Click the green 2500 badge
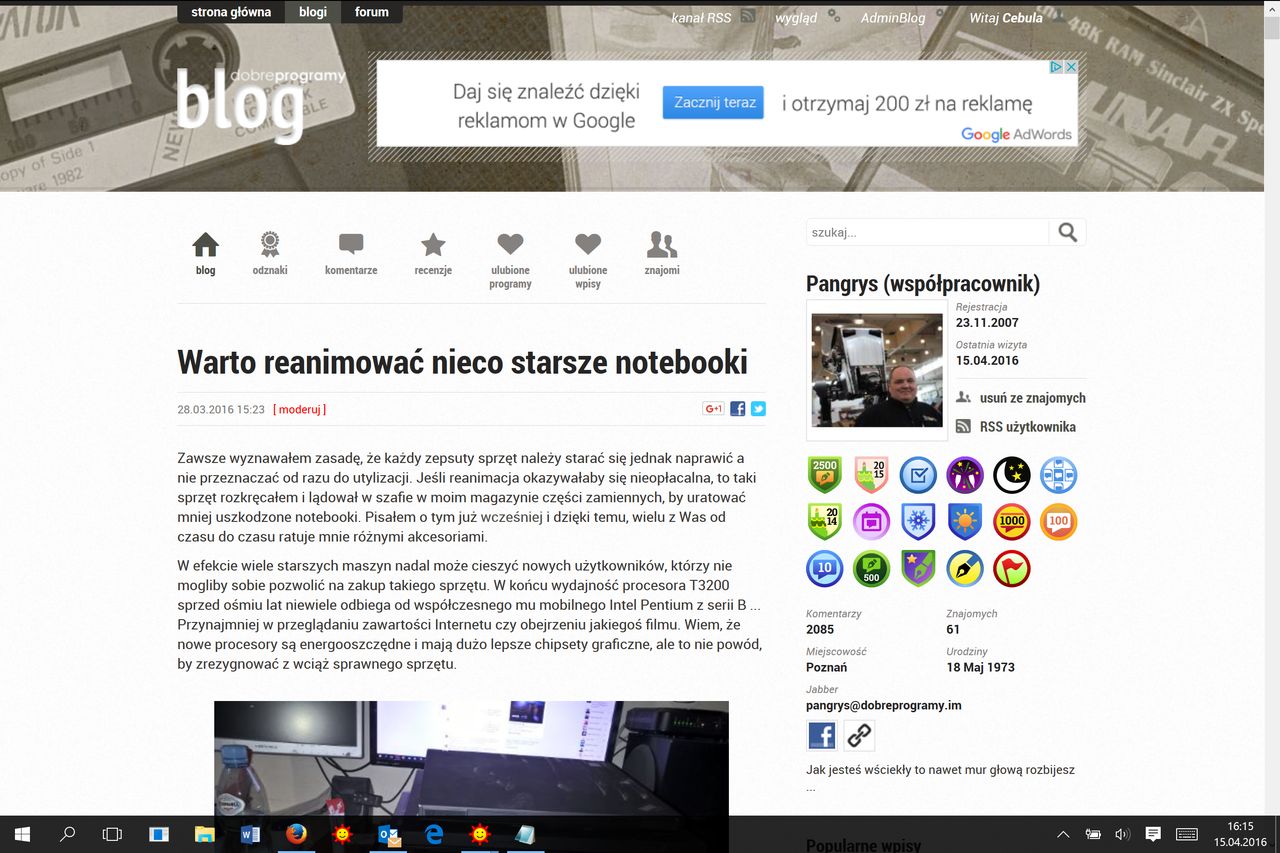The width and height of the screenshot is (1280, 853). tap(825, 475)
